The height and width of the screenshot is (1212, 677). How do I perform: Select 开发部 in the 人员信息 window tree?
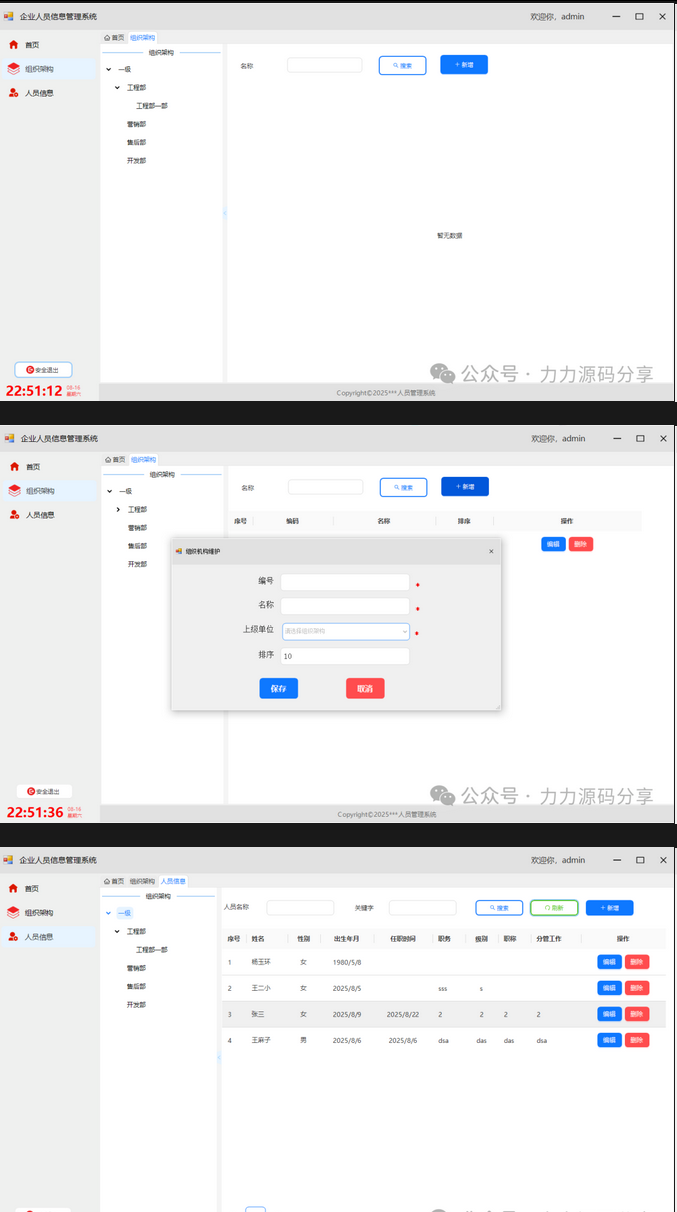pyautogui.click(x=136, y=1004)
